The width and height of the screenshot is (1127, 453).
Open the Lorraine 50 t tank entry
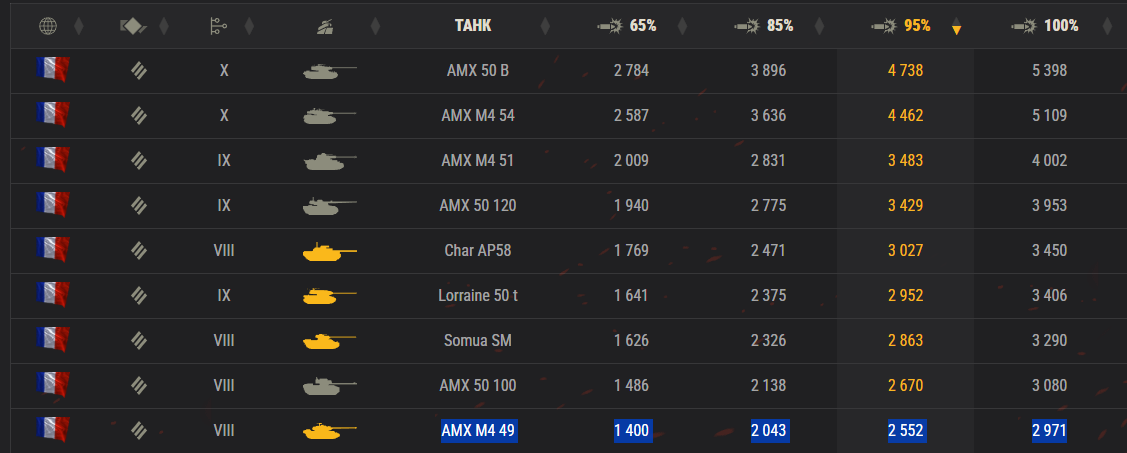point(478,296)
